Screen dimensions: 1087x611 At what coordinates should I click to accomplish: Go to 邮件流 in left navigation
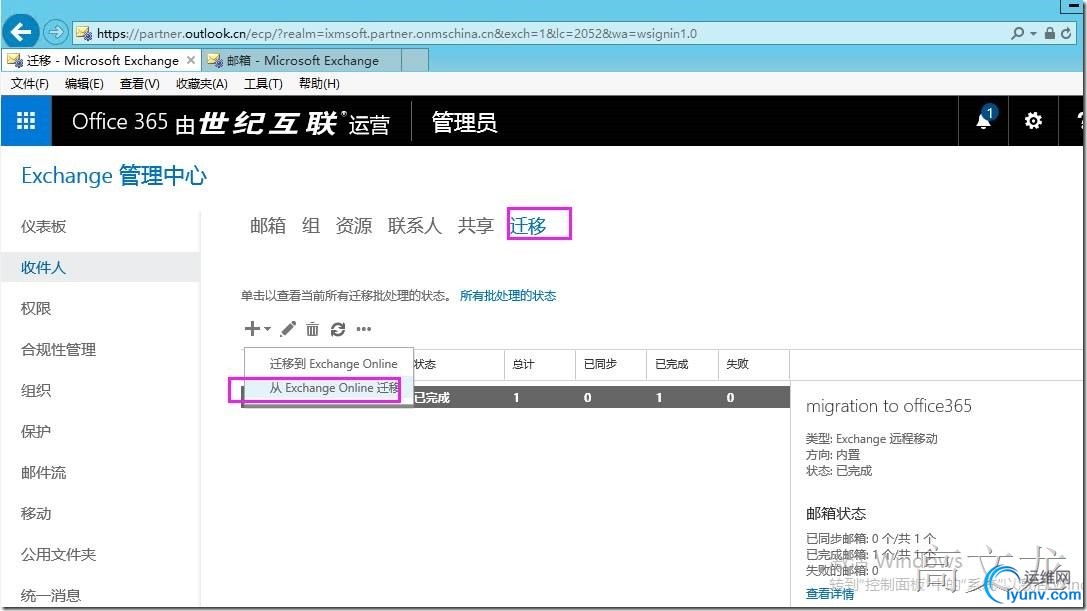(x=44, y=473)
